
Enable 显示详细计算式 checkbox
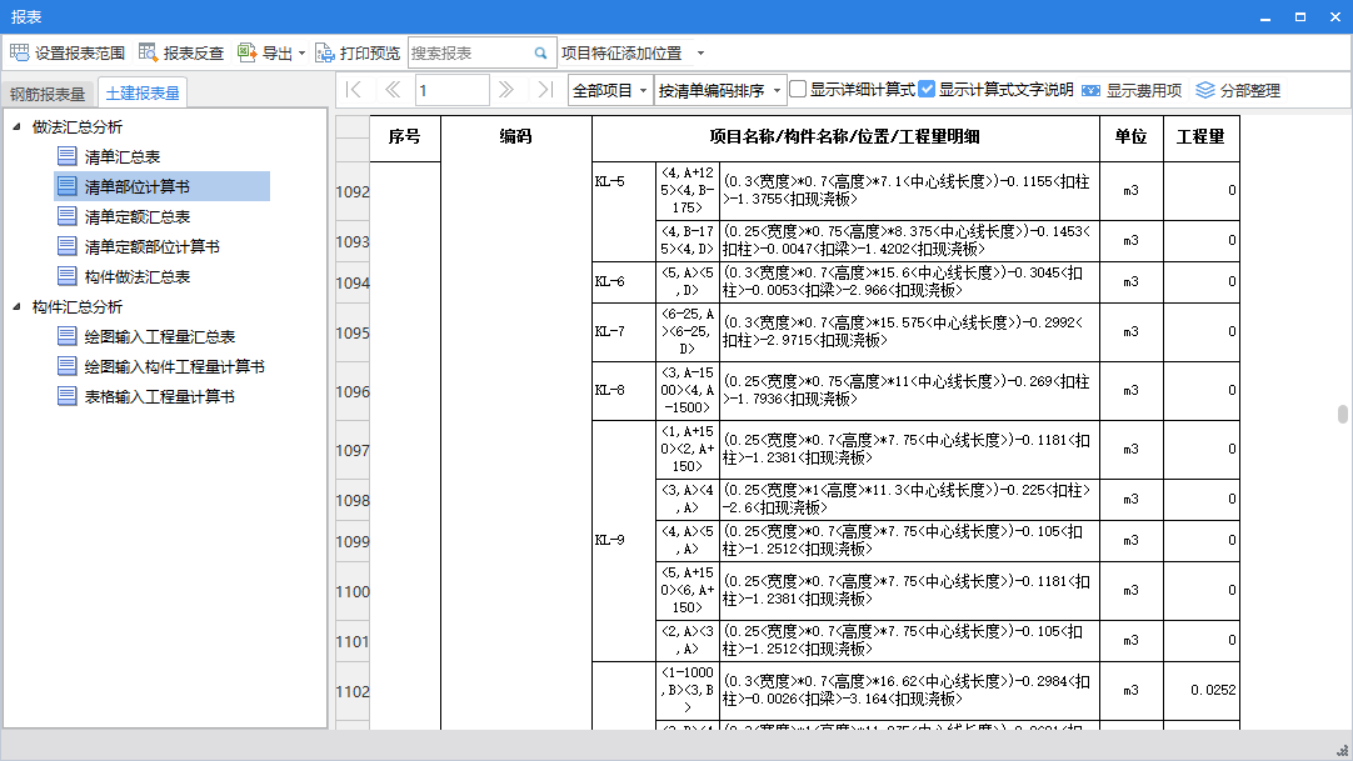[798, 89]
